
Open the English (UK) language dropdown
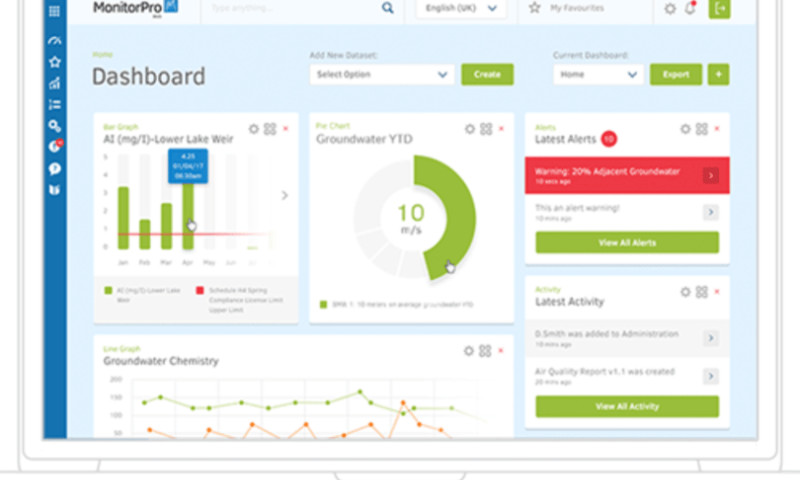coord(461,8)
